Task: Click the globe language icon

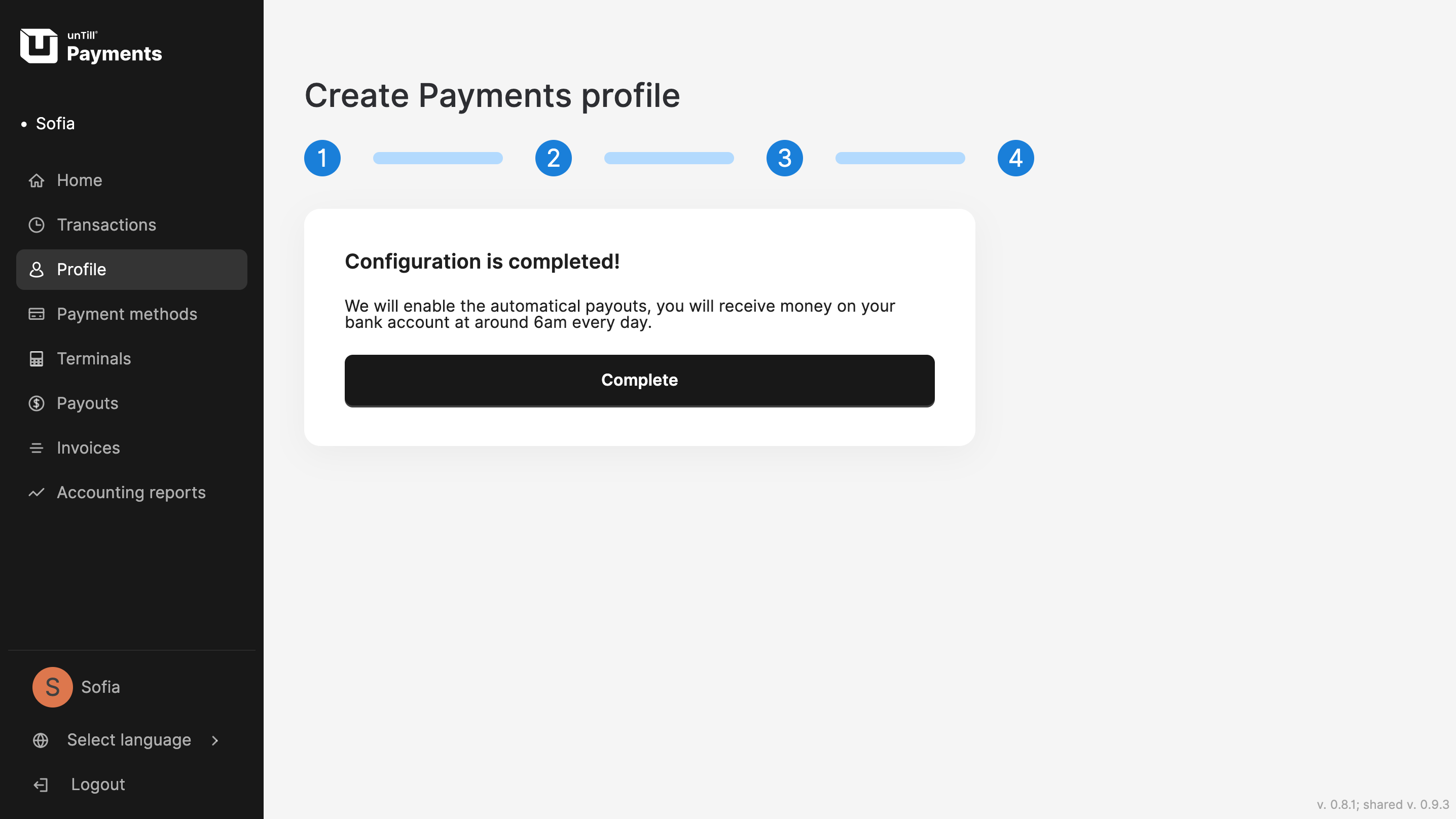Action: coord(41,740)
